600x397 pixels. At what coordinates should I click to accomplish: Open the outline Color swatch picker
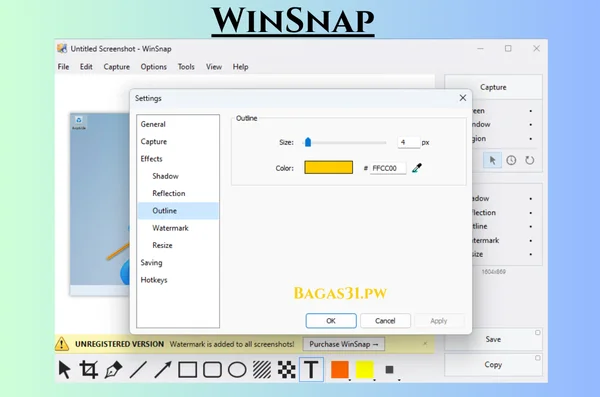tap(328, 167)
